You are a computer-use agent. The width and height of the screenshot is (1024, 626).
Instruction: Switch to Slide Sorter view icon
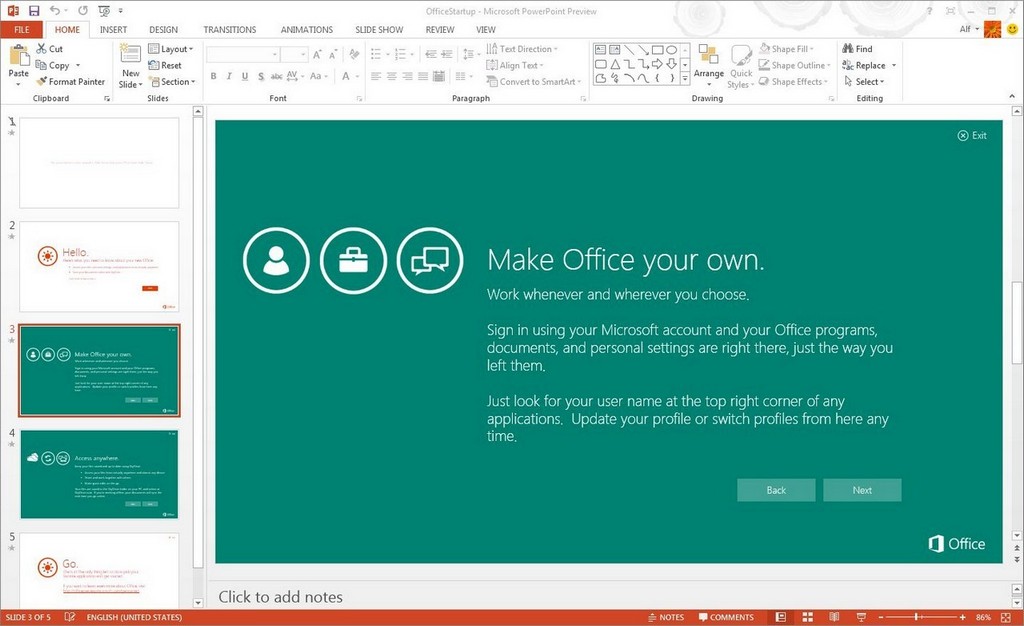pos(807,617)
